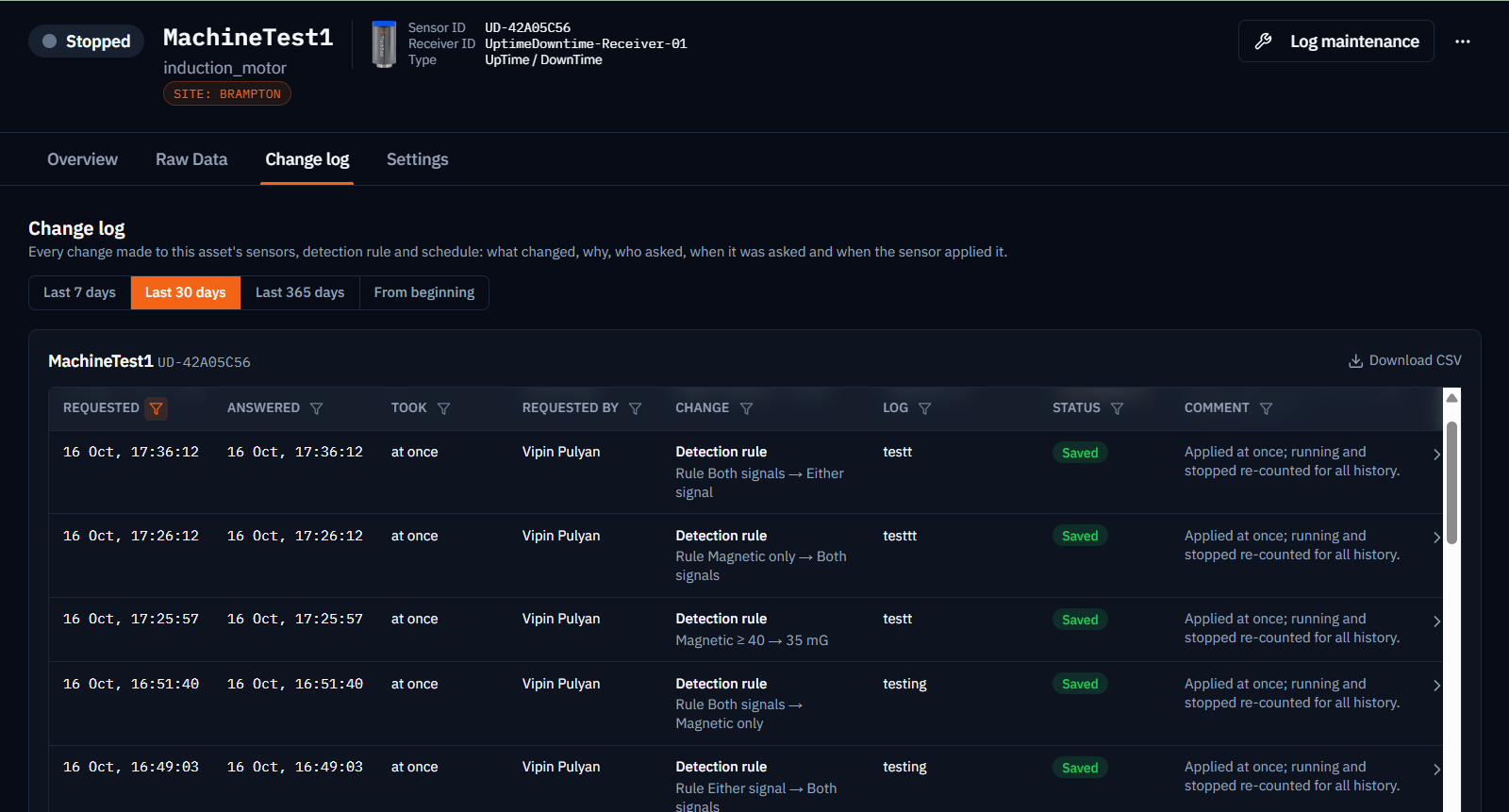1509x812 pixels.
Task: Filter the CHANGE column
Action: pyautogui.click(x=747, y=408)
